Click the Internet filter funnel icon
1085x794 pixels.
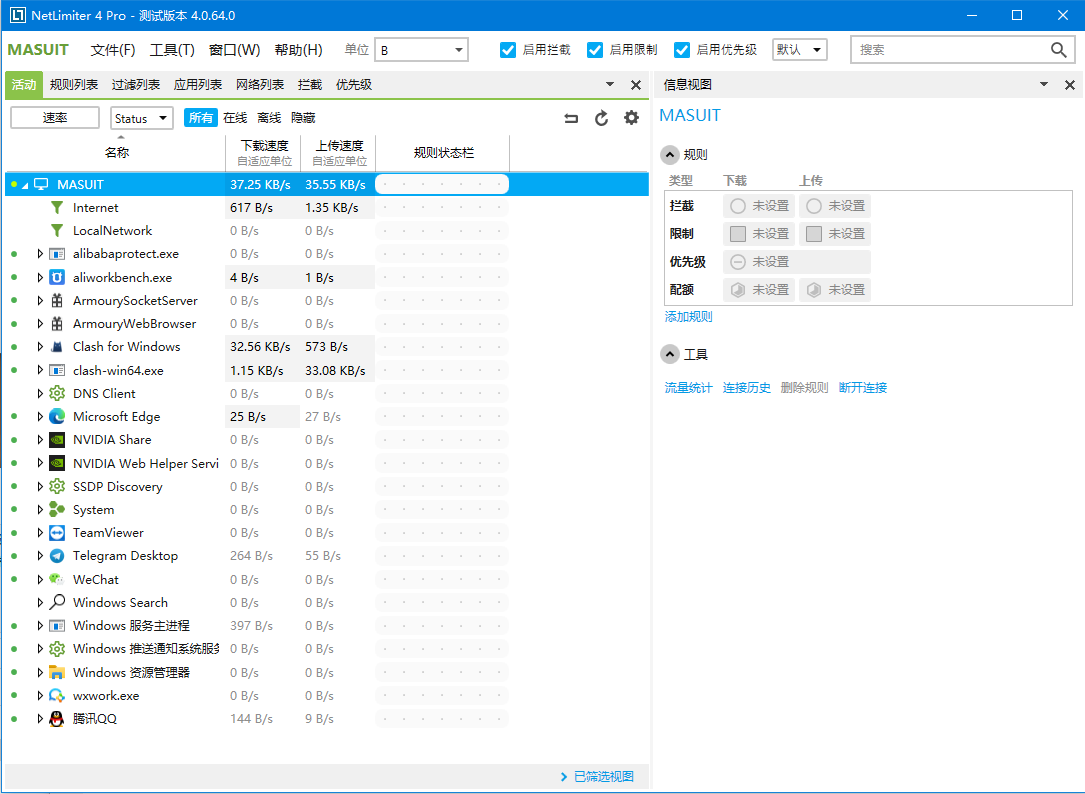[x=57, y=208]
